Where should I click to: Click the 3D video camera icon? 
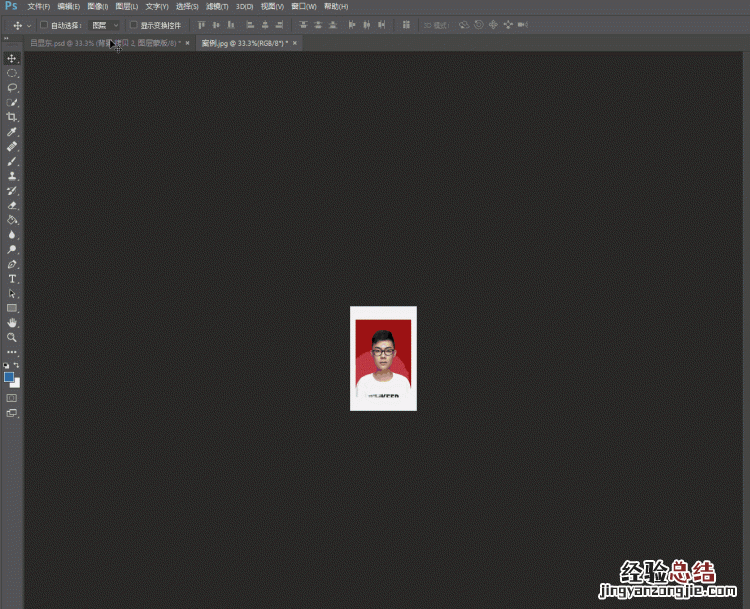(x=523, y=25)
